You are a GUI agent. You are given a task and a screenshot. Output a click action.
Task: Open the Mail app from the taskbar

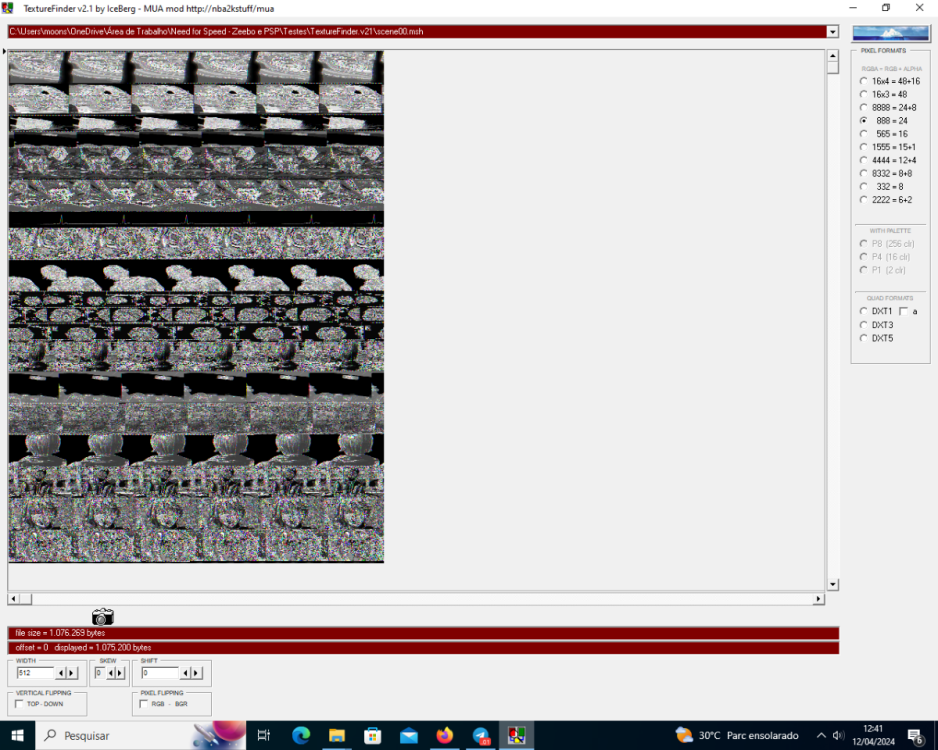coord(409,736)
